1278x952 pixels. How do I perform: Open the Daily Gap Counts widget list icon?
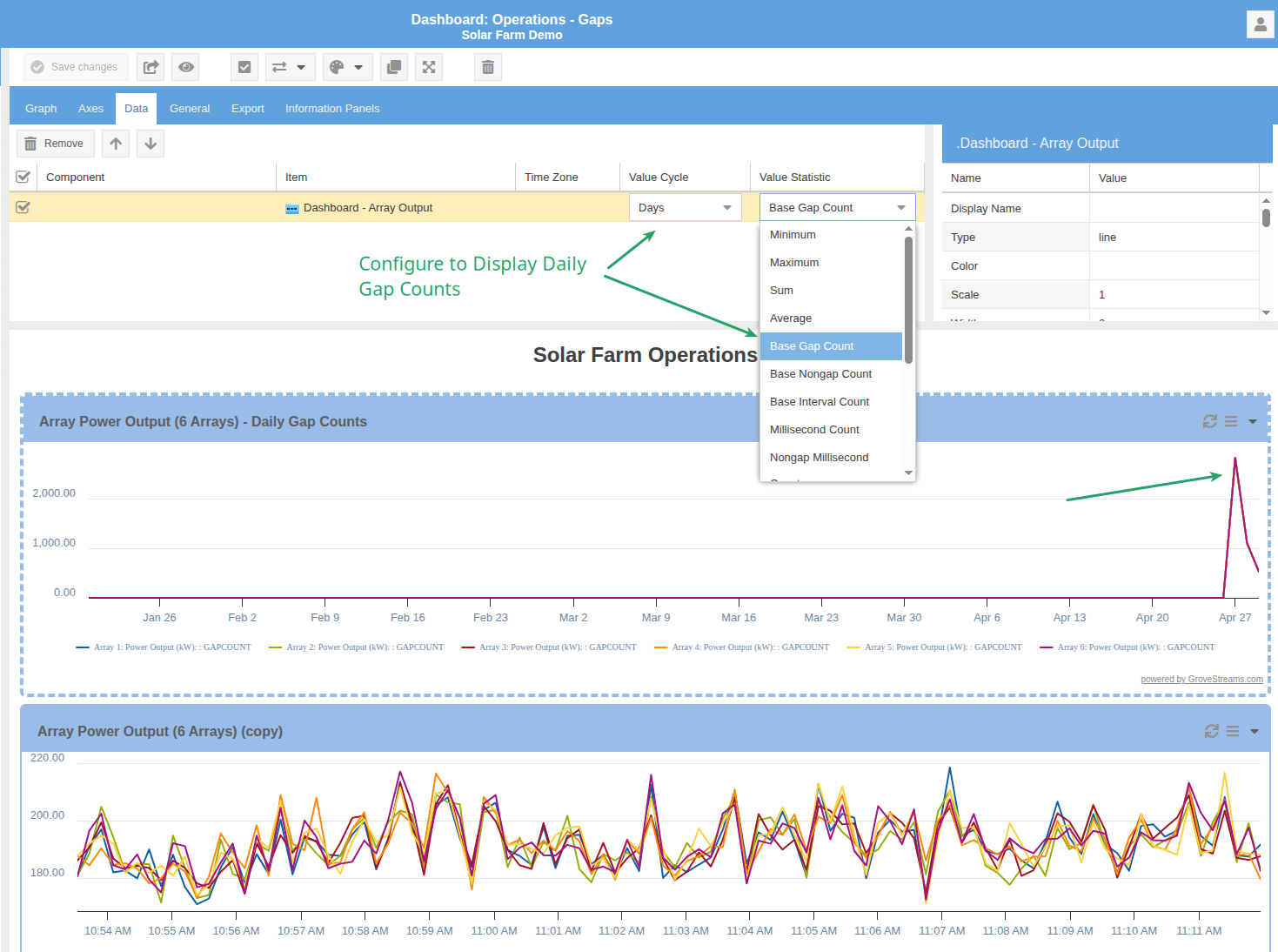[1231, 421]
